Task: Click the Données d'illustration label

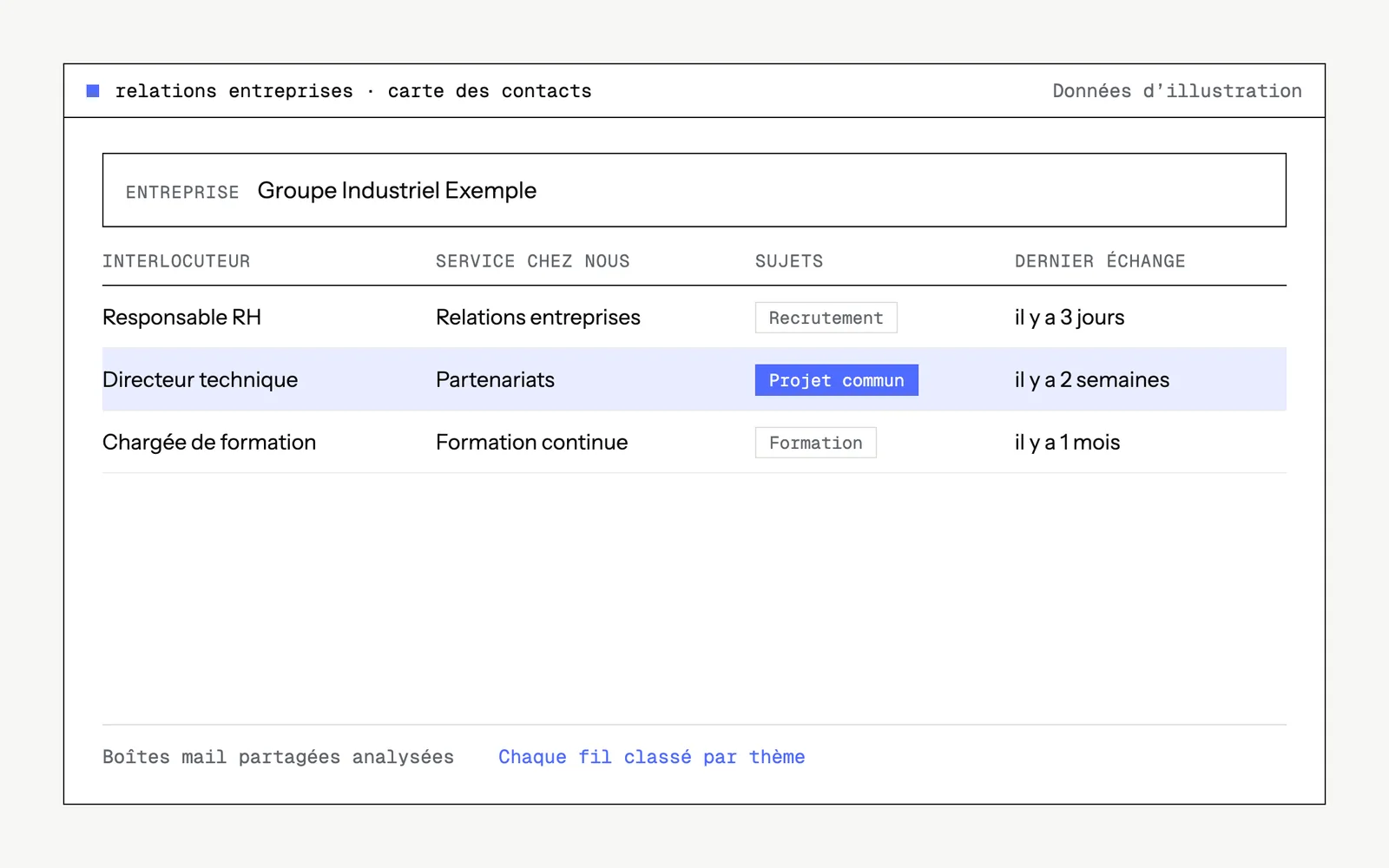Action: point(1177,91)
